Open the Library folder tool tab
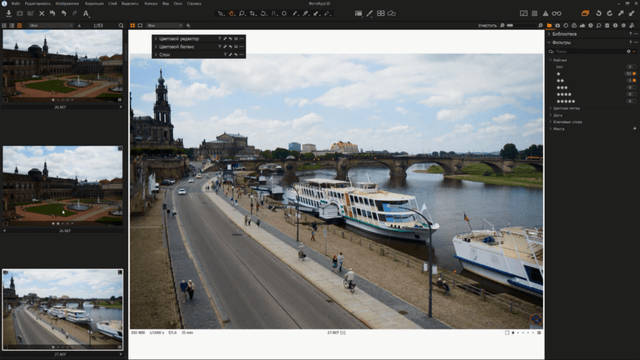This screenshot has height=360, width=640. click(549, 25)
